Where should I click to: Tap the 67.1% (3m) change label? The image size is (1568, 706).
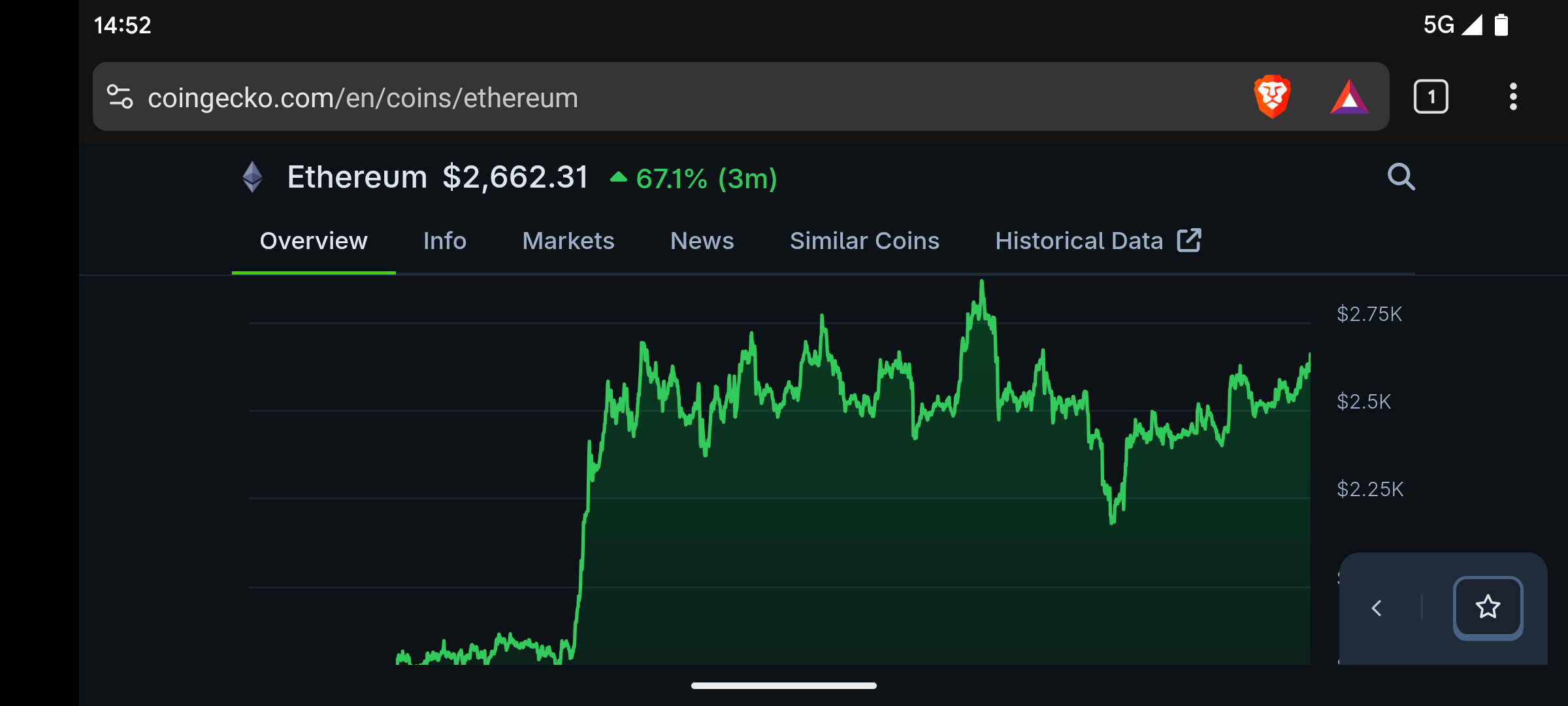click(693, 178)
